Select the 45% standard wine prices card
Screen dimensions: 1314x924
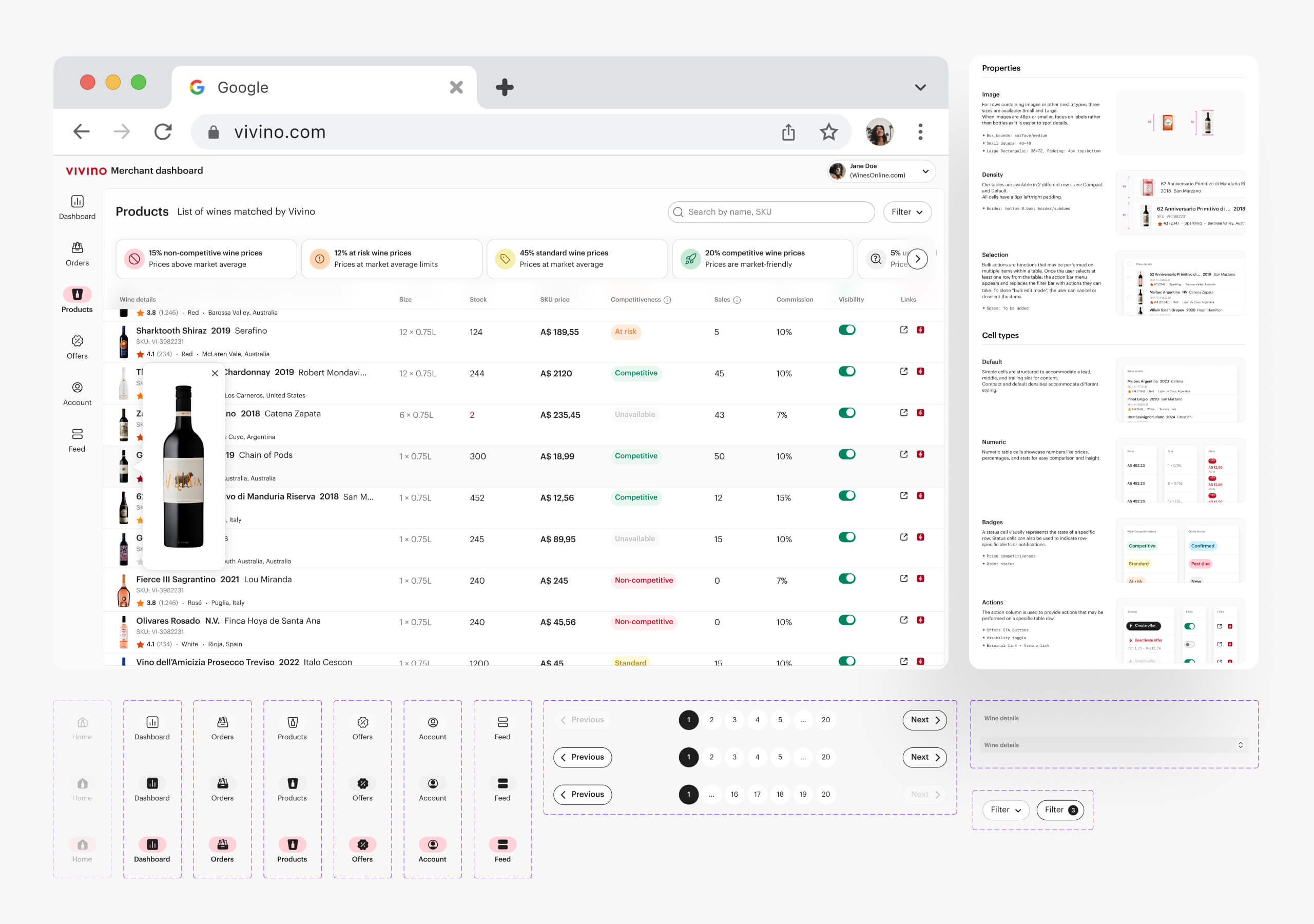(577, 259)
